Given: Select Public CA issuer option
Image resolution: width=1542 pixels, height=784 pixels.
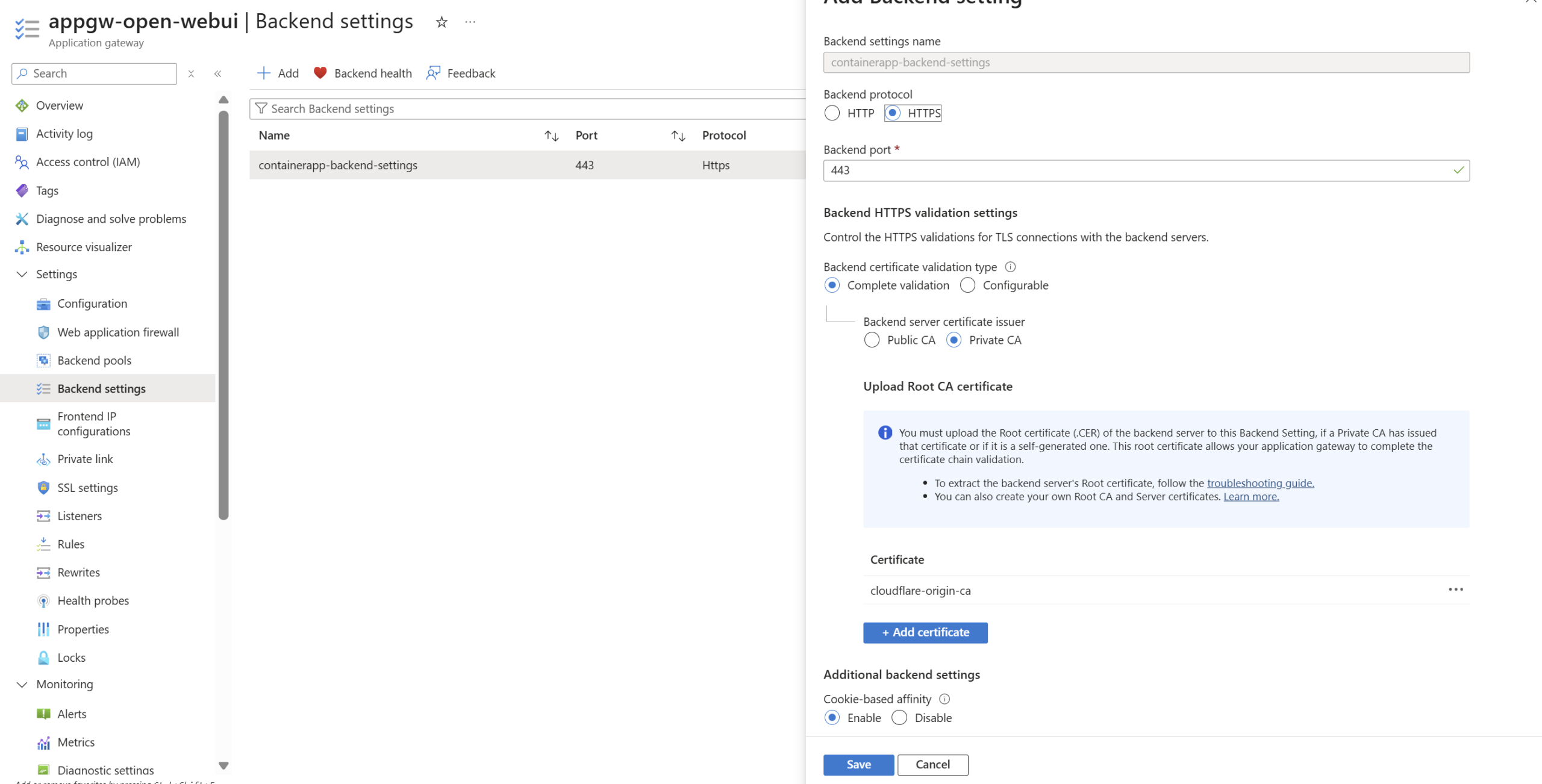Looking at the screenshot, I should click(872, 340).
